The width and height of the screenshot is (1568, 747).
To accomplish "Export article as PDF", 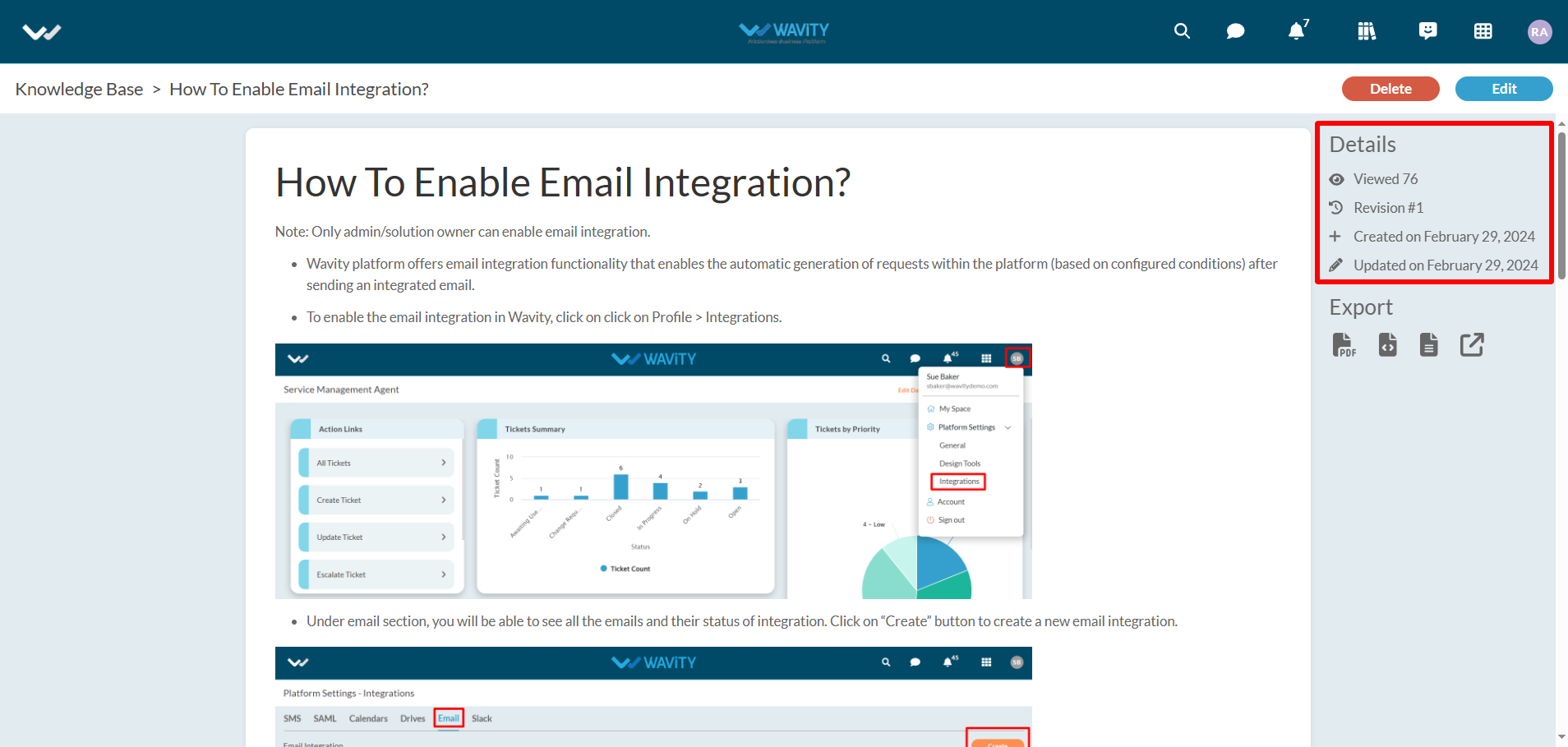I will point(1344,345).
